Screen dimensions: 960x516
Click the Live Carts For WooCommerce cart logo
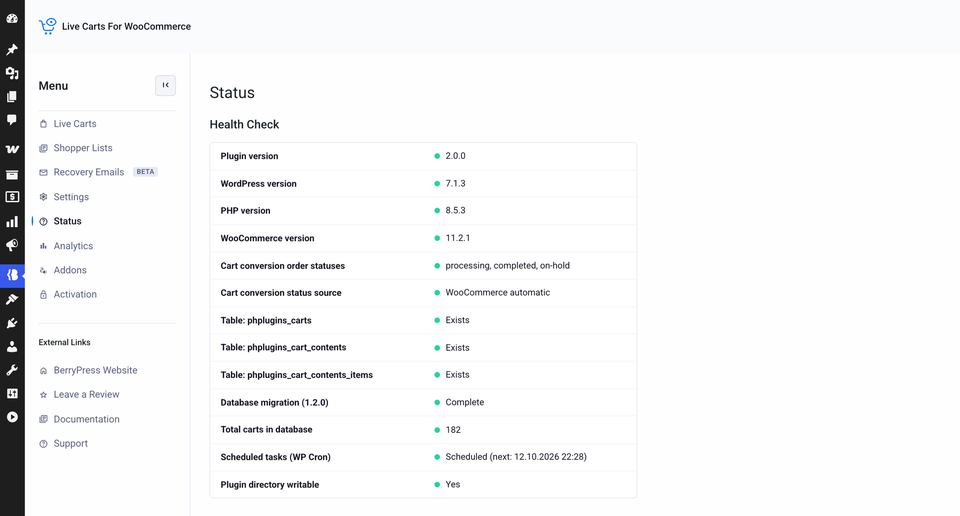click(47, 26)
